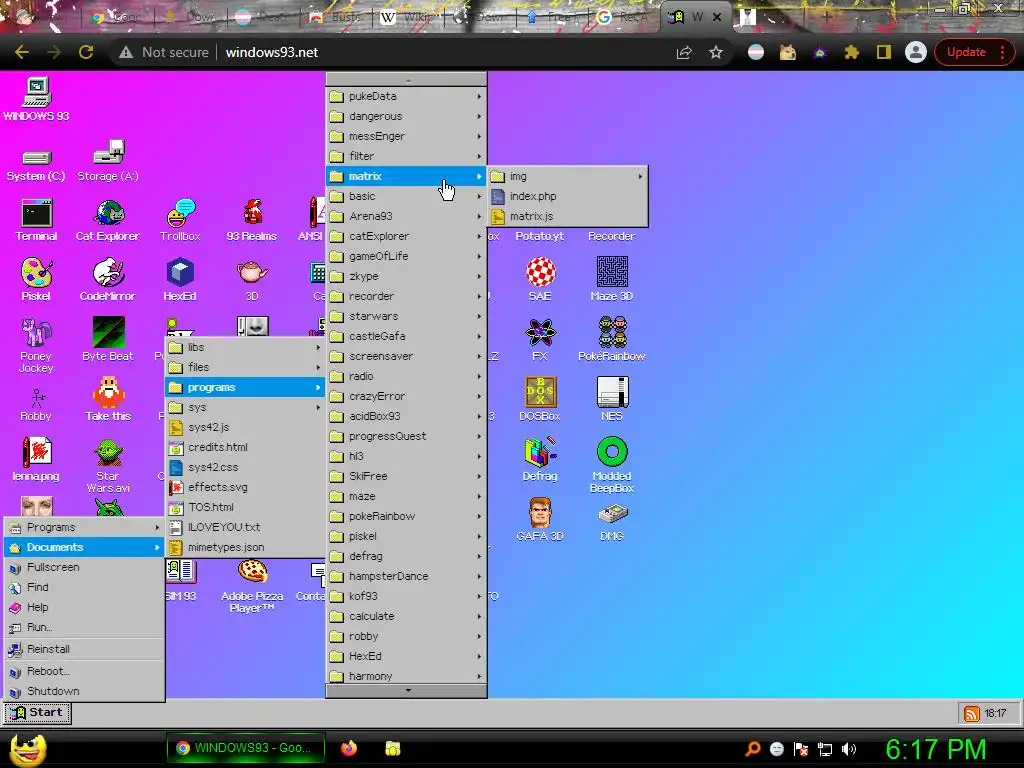
Task: Open the 3D teapot icon
Action: point(252,280)
